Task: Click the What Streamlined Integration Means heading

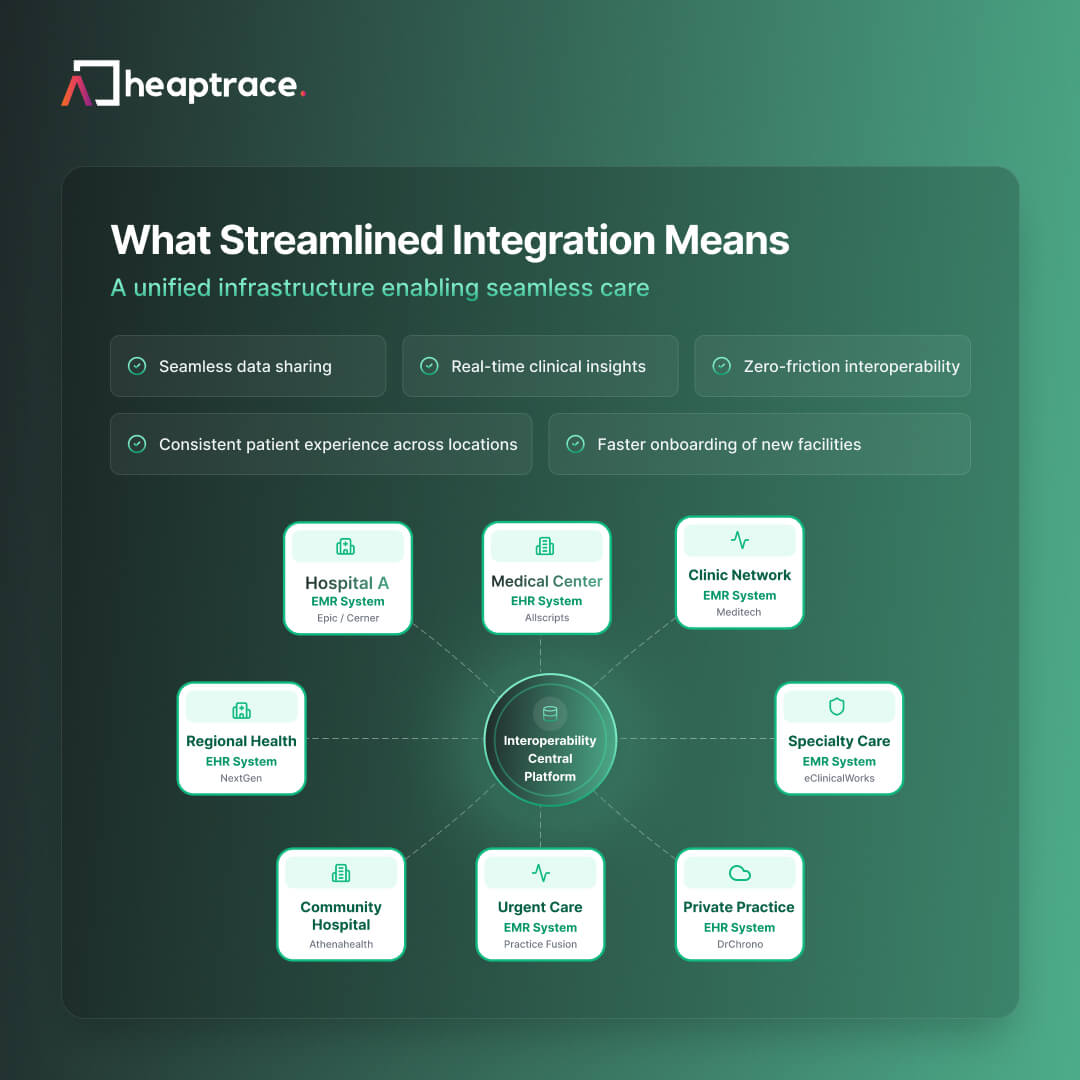Action: 450,240
